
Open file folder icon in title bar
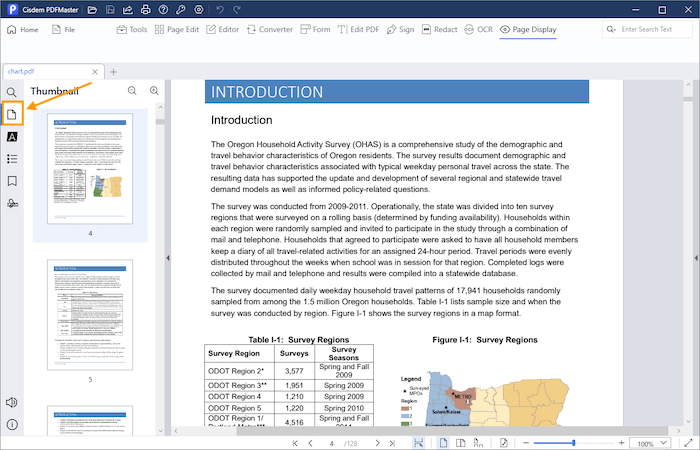(x=92, y=9)
